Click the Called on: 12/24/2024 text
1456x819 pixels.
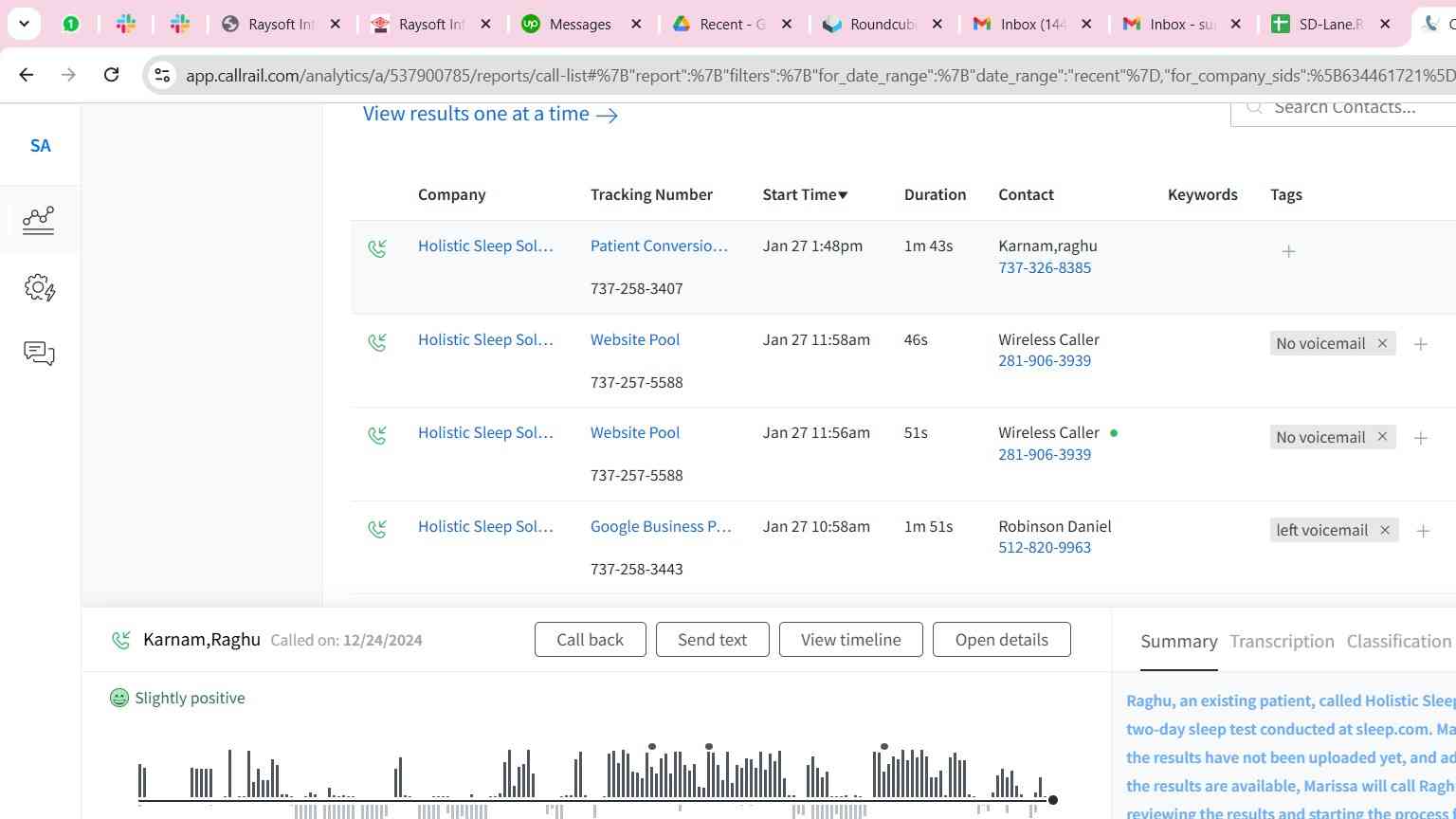346,640
